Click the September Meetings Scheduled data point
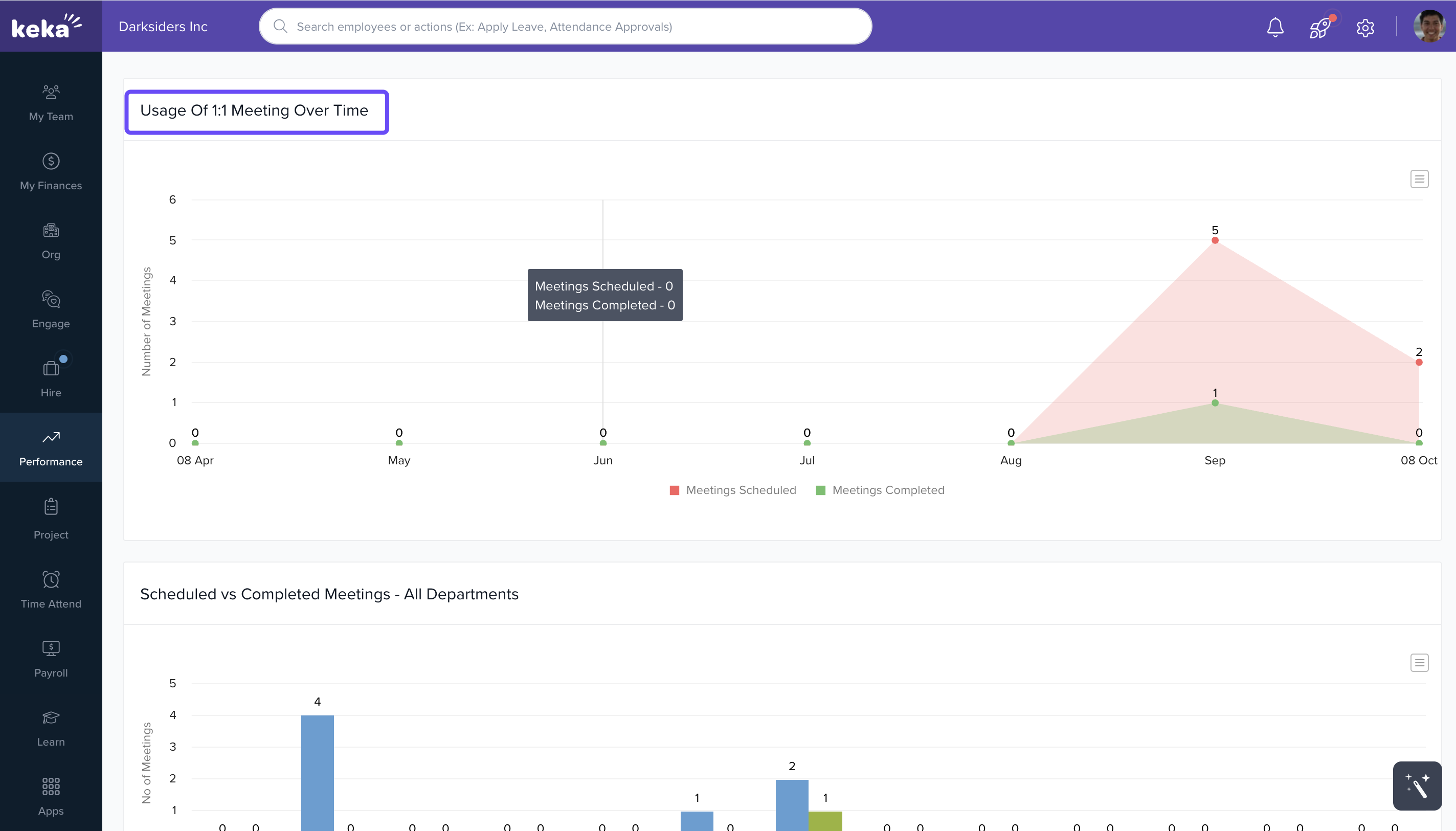The height and width of the screenshot is (831, 1456). 1215,240
